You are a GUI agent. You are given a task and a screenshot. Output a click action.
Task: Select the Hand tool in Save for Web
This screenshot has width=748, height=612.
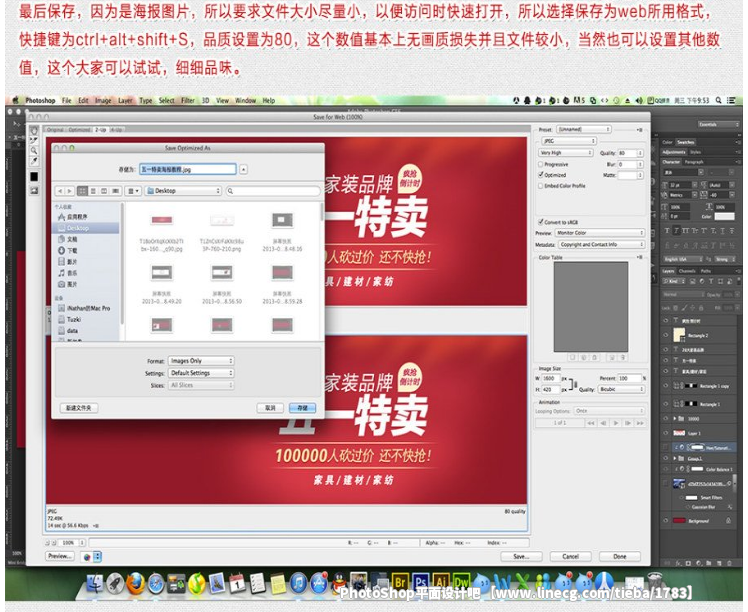coord(34,130)
